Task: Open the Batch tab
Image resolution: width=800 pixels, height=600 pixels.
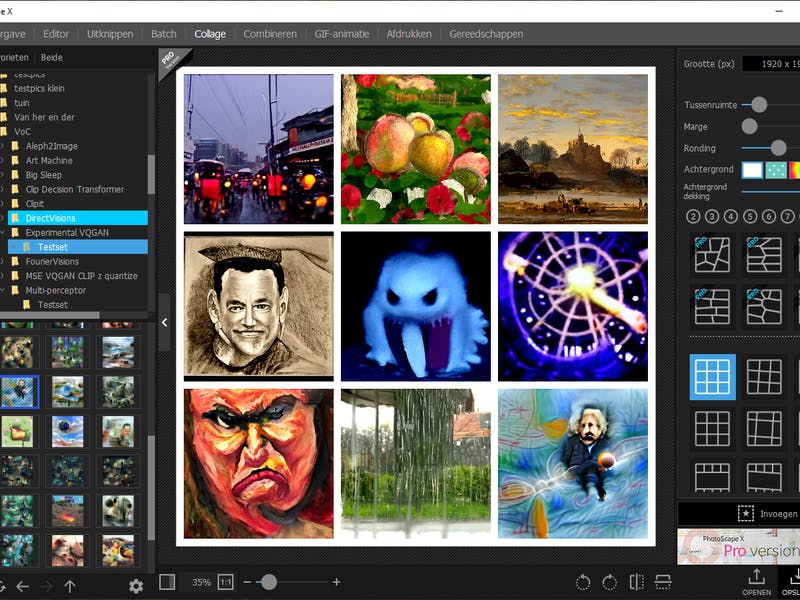Action: [164, 34]
